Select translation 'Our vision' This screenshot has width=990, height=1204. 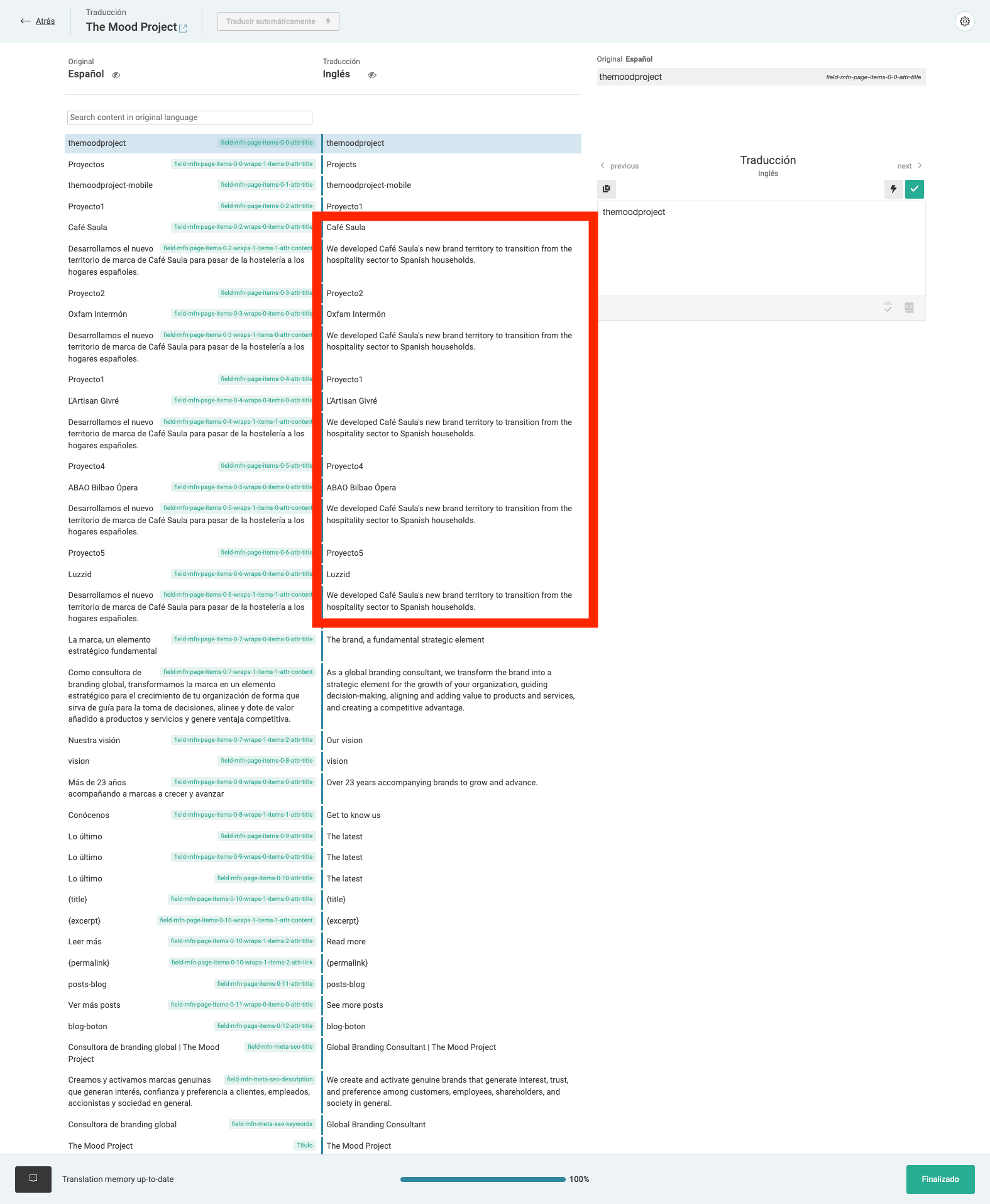(451, 741)
